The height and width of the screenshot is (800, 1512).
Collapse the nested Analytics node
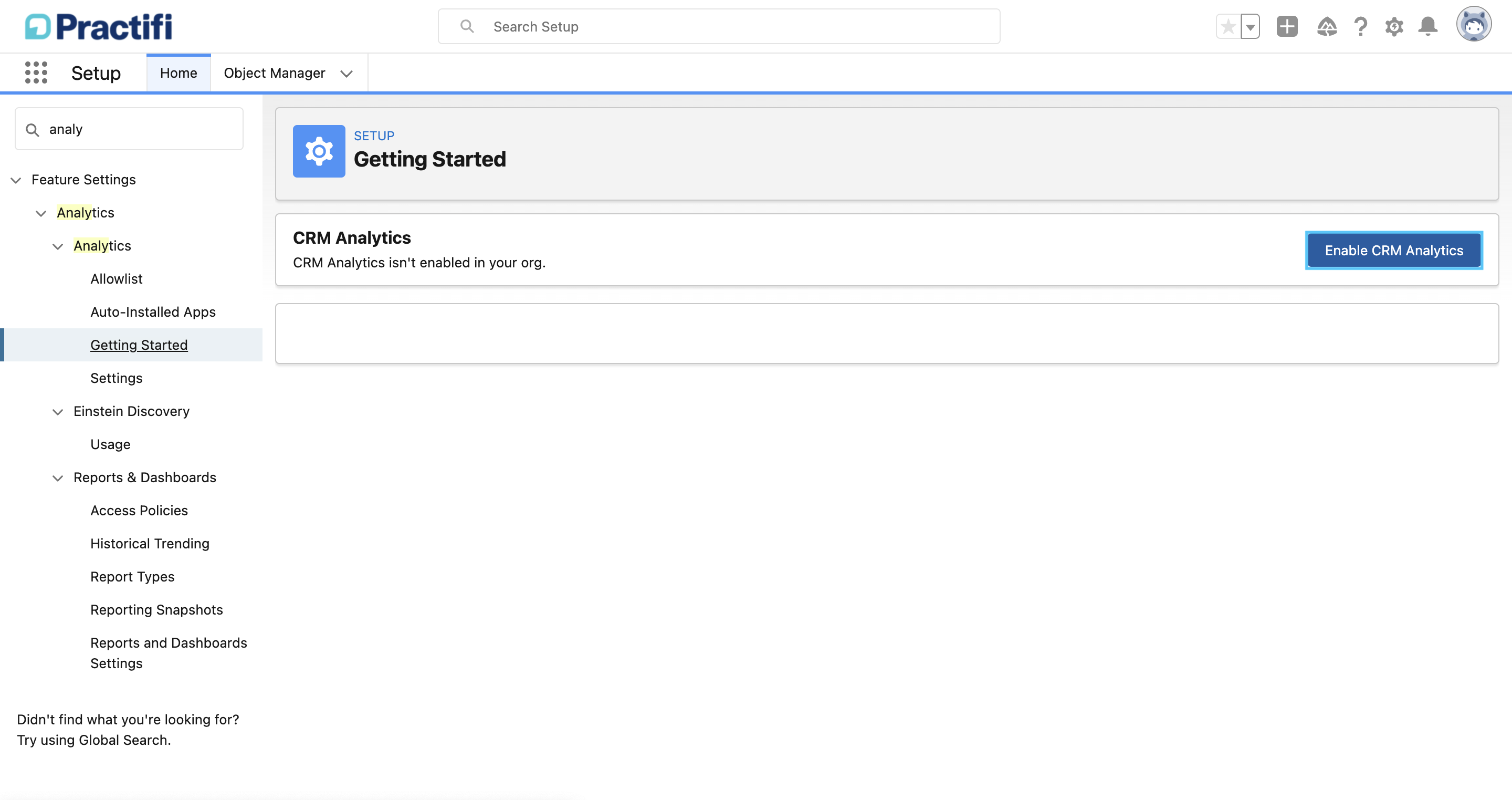[x=58, y=246]
